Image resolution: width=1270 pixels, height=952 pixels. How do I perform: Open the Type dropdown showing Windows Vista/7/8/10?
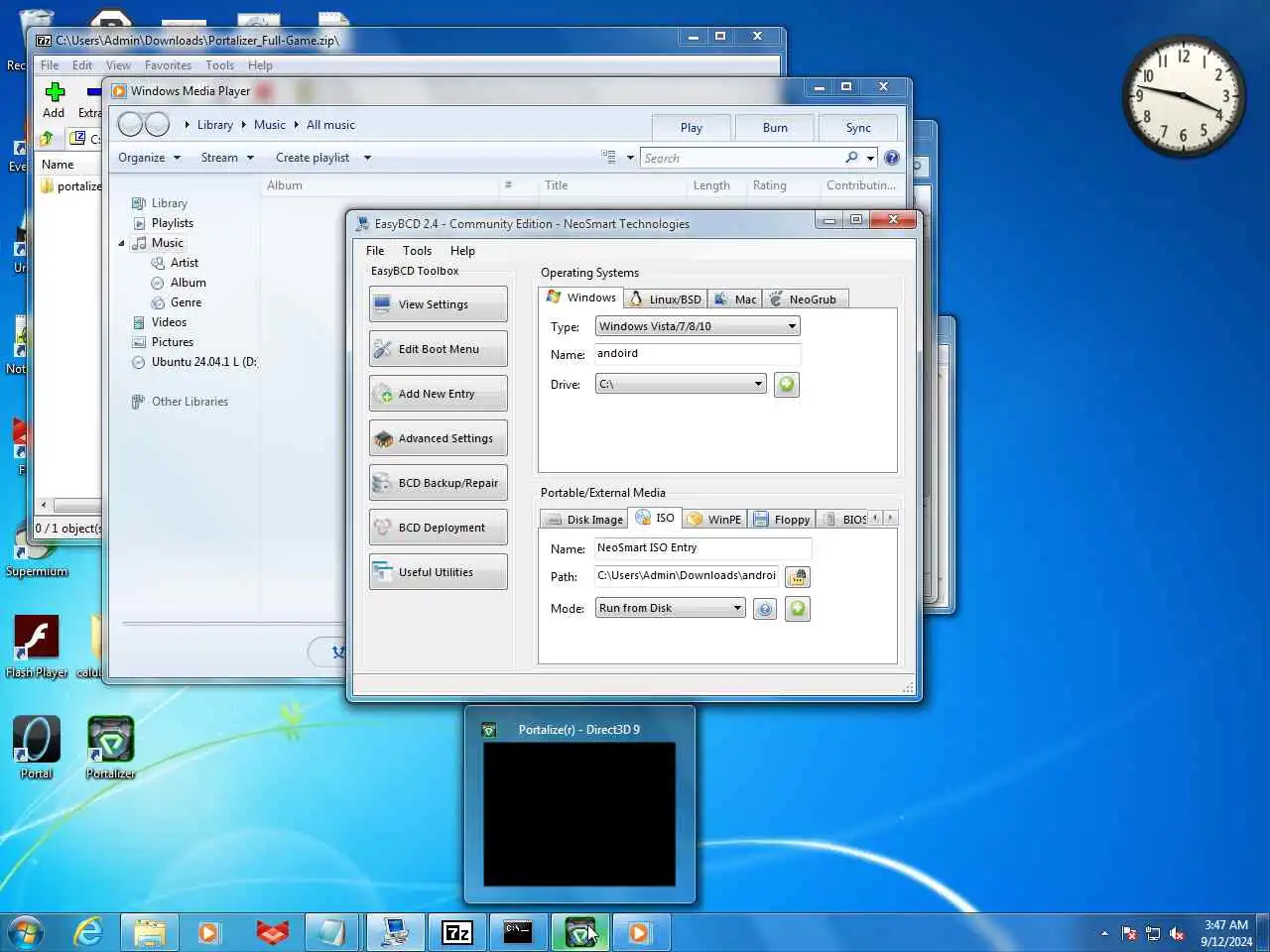click(698, 326)
